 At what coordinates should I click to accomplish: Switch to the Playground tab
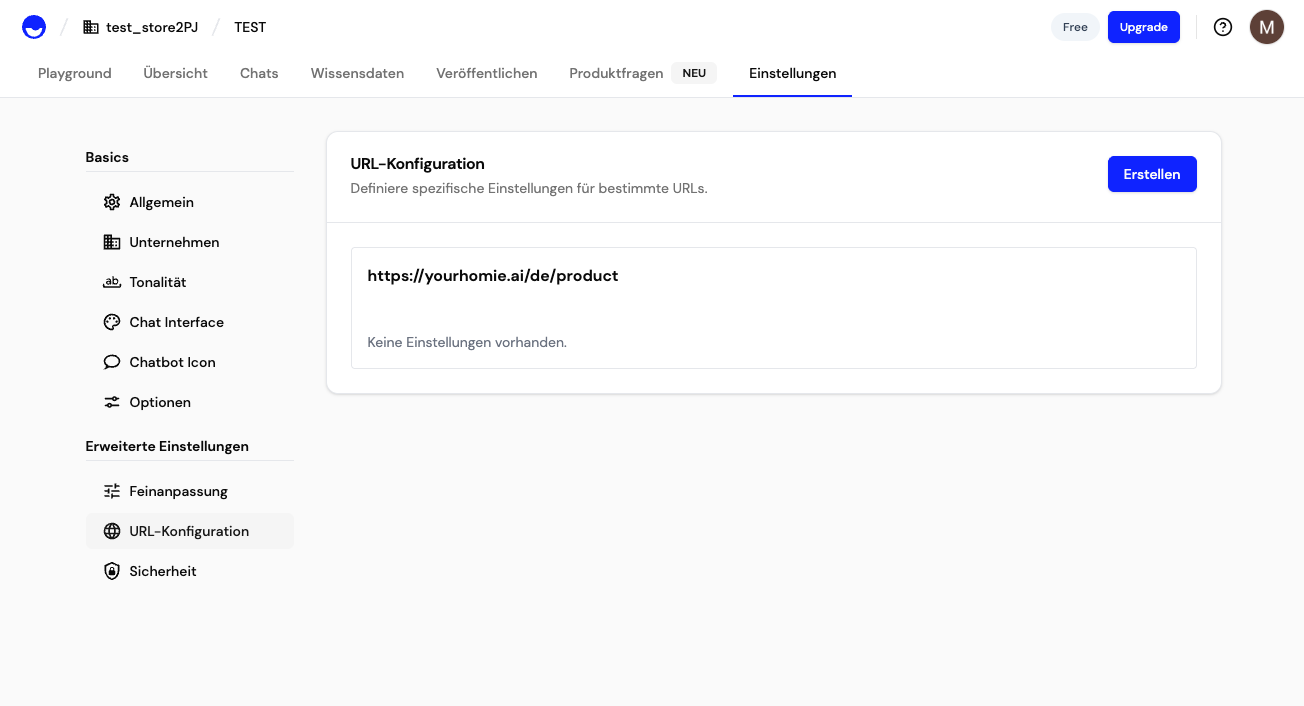[74, 73]
